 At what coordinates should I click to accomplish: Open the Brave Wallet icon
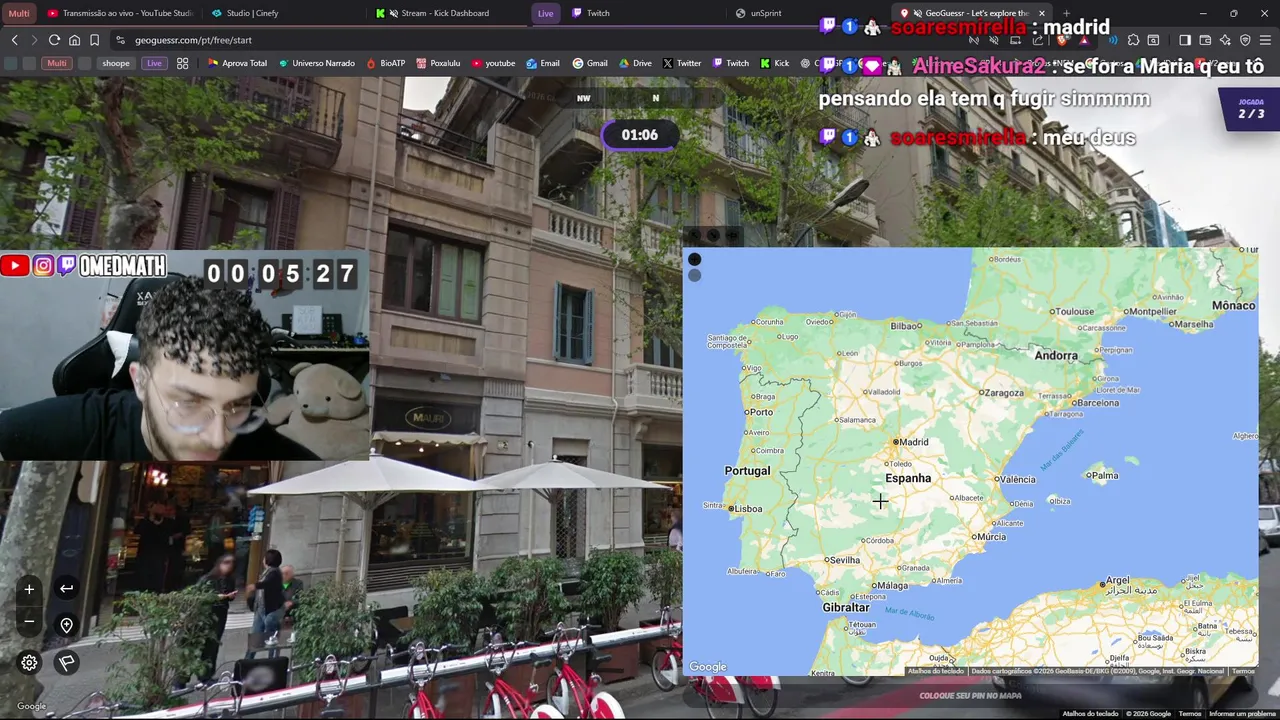tap(1205, 40)
